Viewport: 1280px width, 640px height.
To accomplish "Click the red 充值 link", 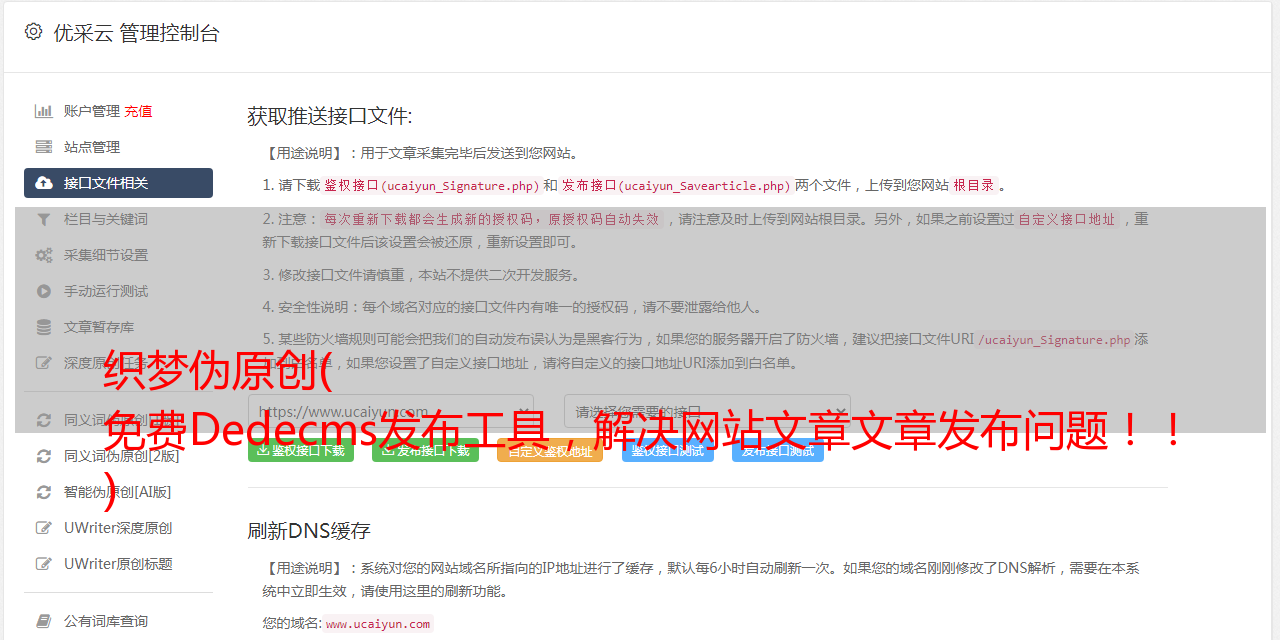I will pos(139,111).
